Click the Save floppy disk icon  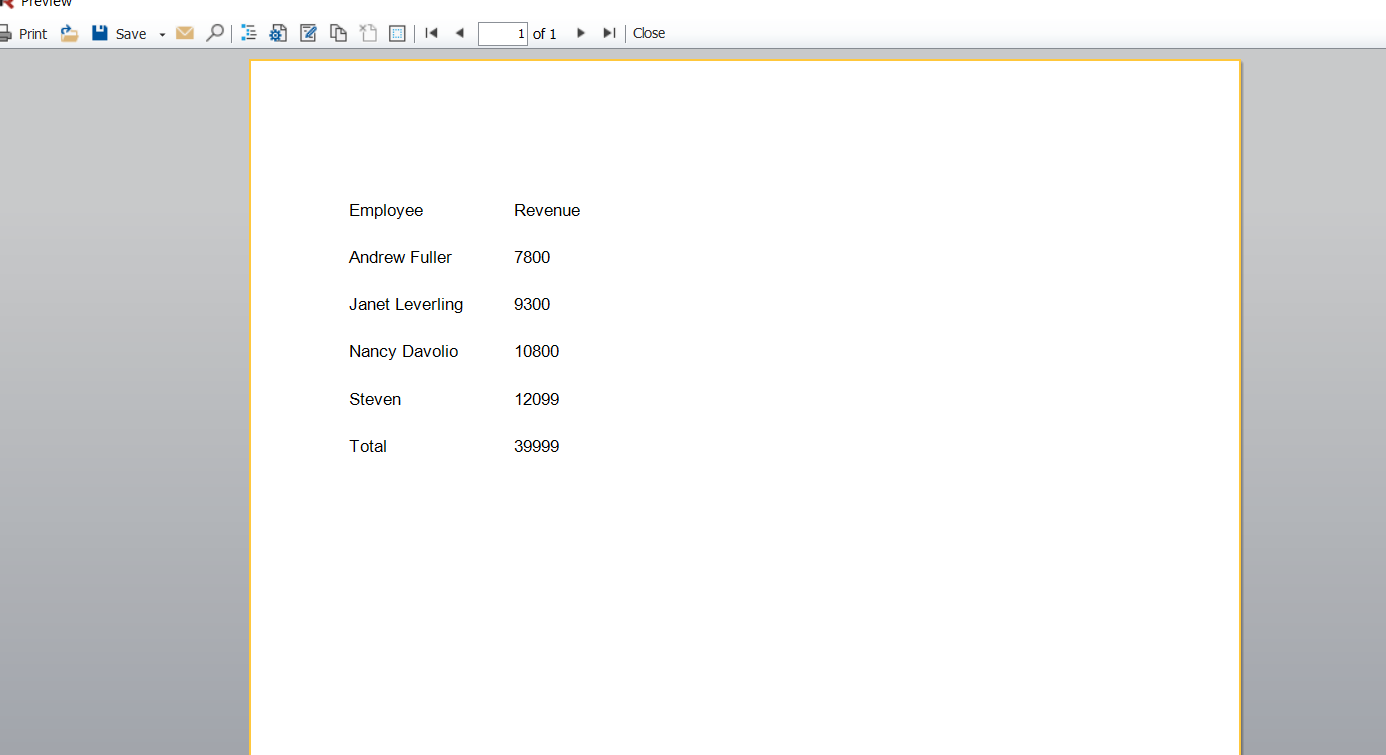pos(100,33)
